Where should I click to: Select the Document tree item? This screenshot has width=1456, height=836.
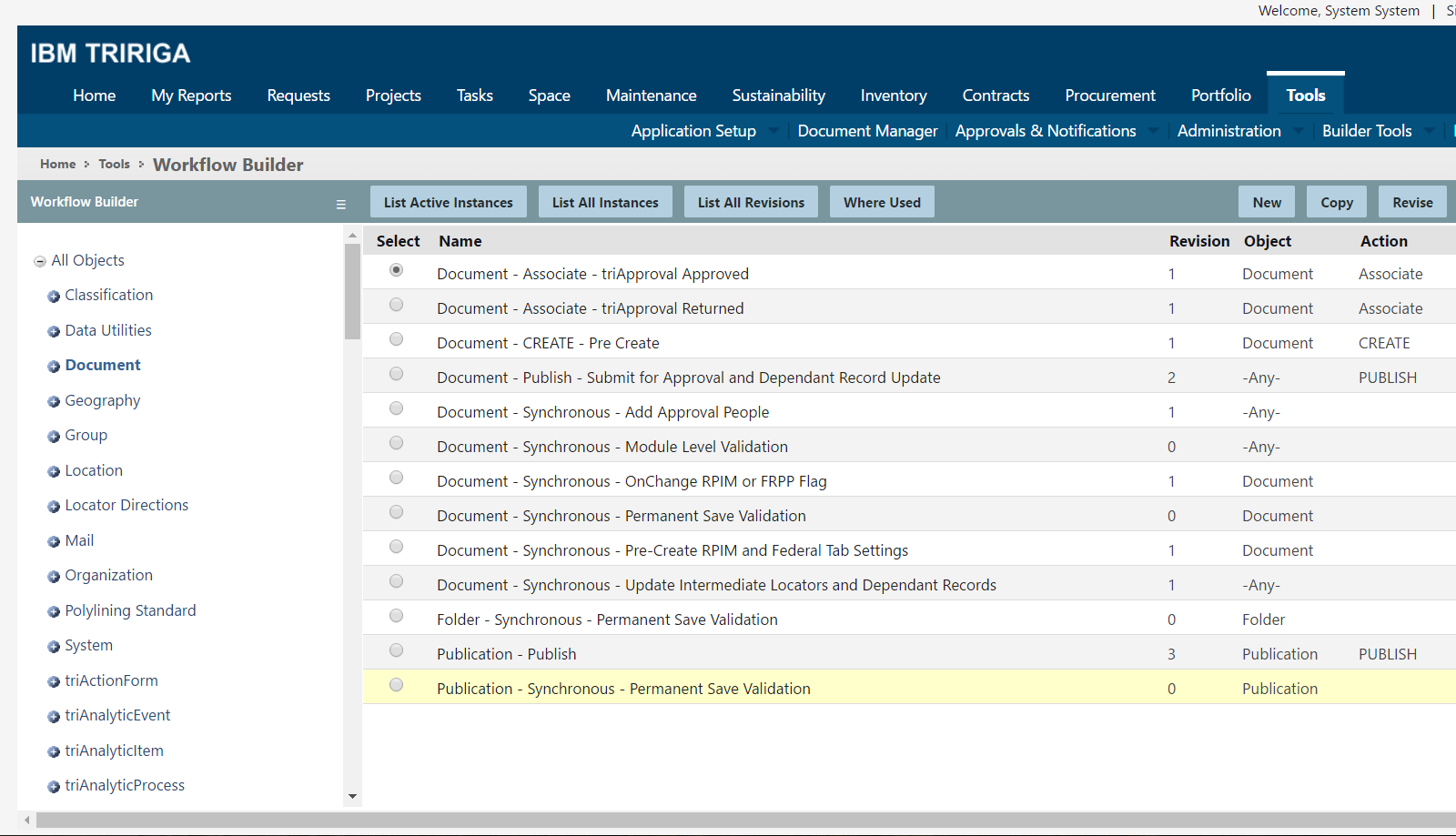103,365
